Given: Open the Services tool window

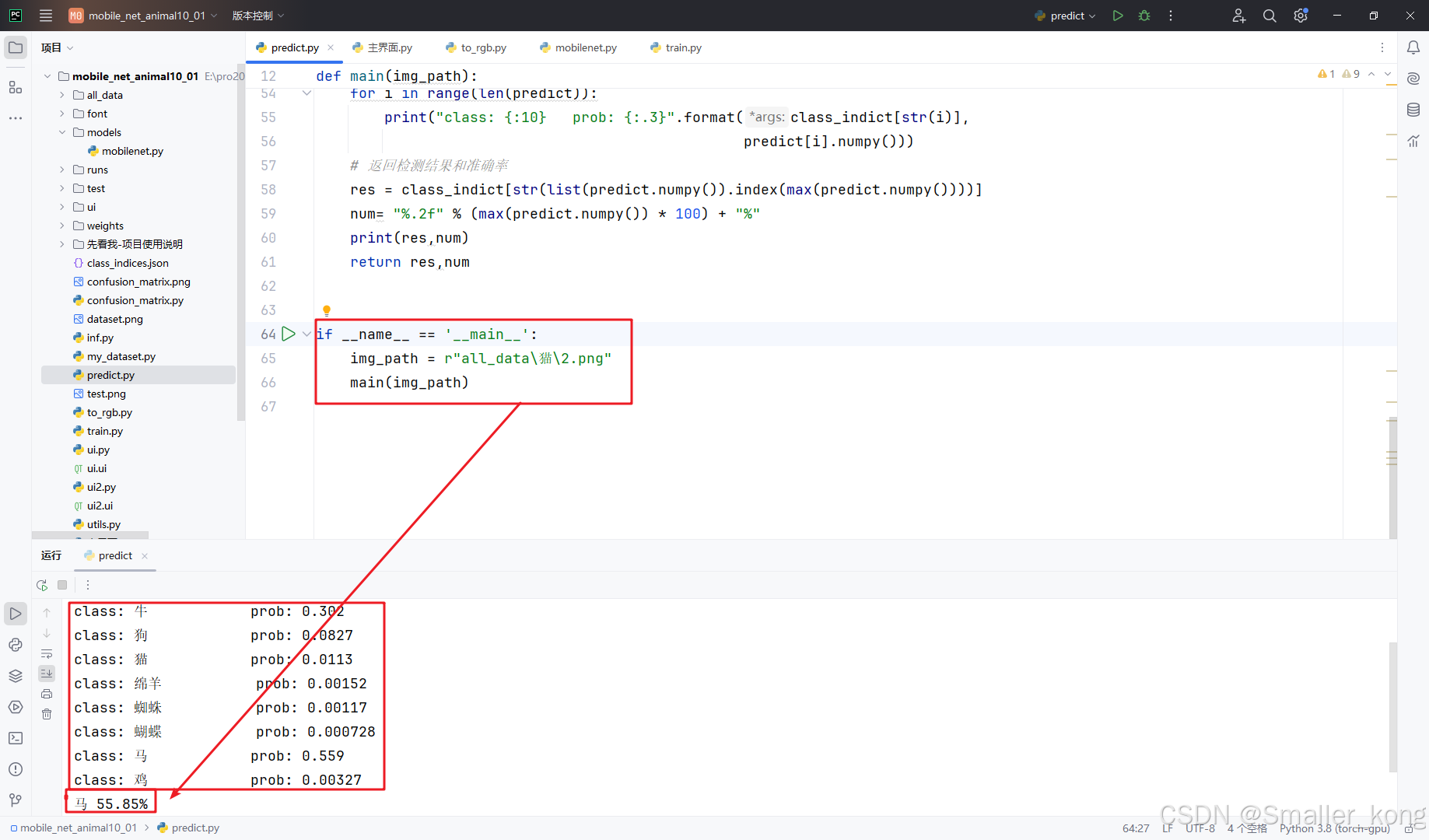Looking at the screenshot, I should pyautogui.click(x=16, y=707).
